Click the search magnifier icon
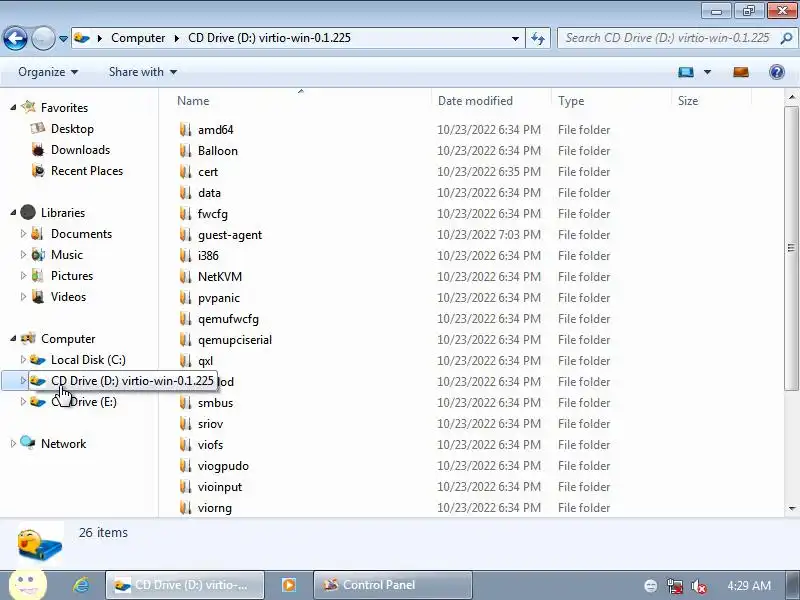Image resolution: width=800 pixels, height=600 pixels. pyautogui.click(x=787, y=38)
